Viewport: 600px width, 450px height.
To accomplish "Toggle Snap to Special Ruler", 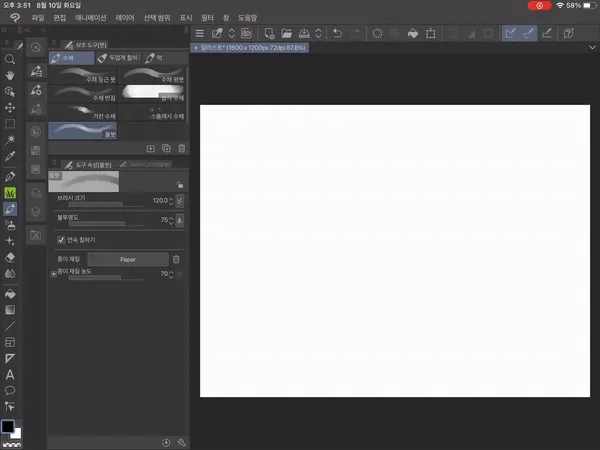I will [528, 33].
